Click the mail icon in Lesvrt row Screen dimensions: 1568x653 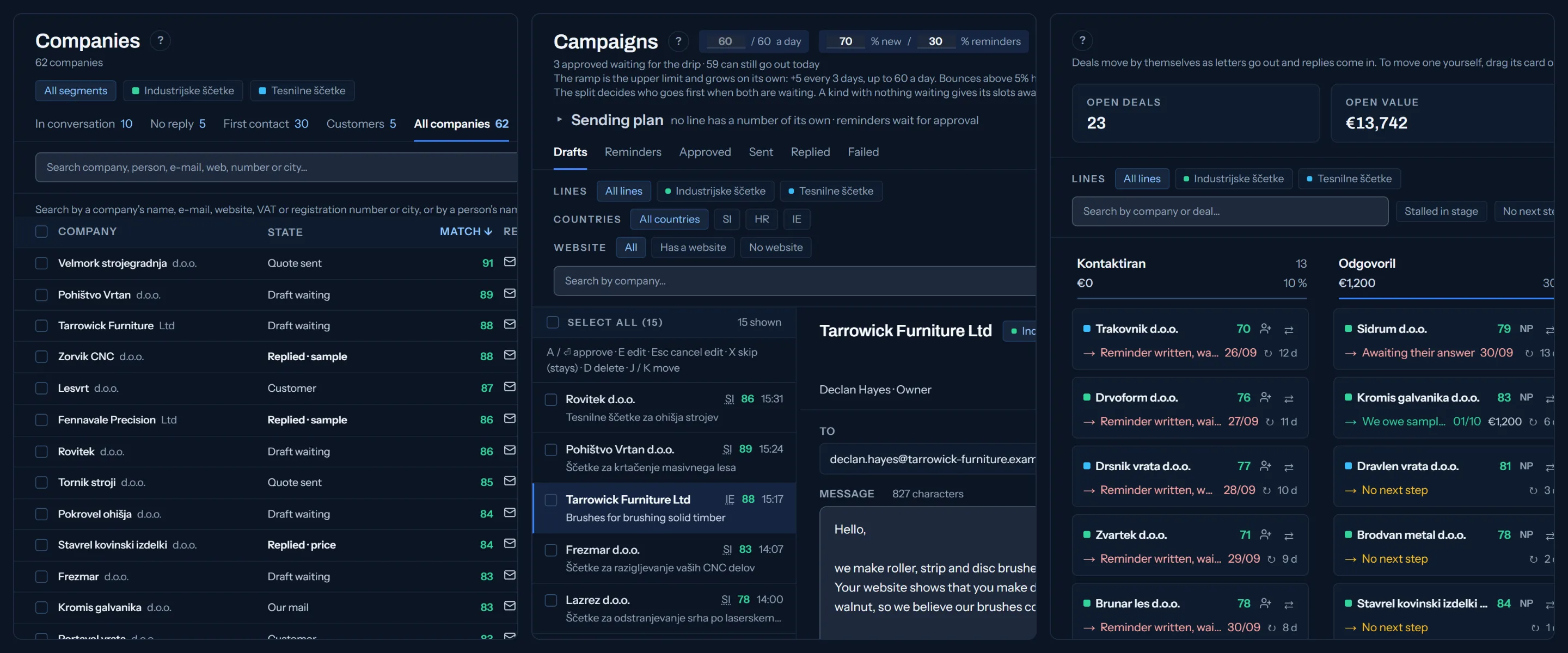click(510, 386)
